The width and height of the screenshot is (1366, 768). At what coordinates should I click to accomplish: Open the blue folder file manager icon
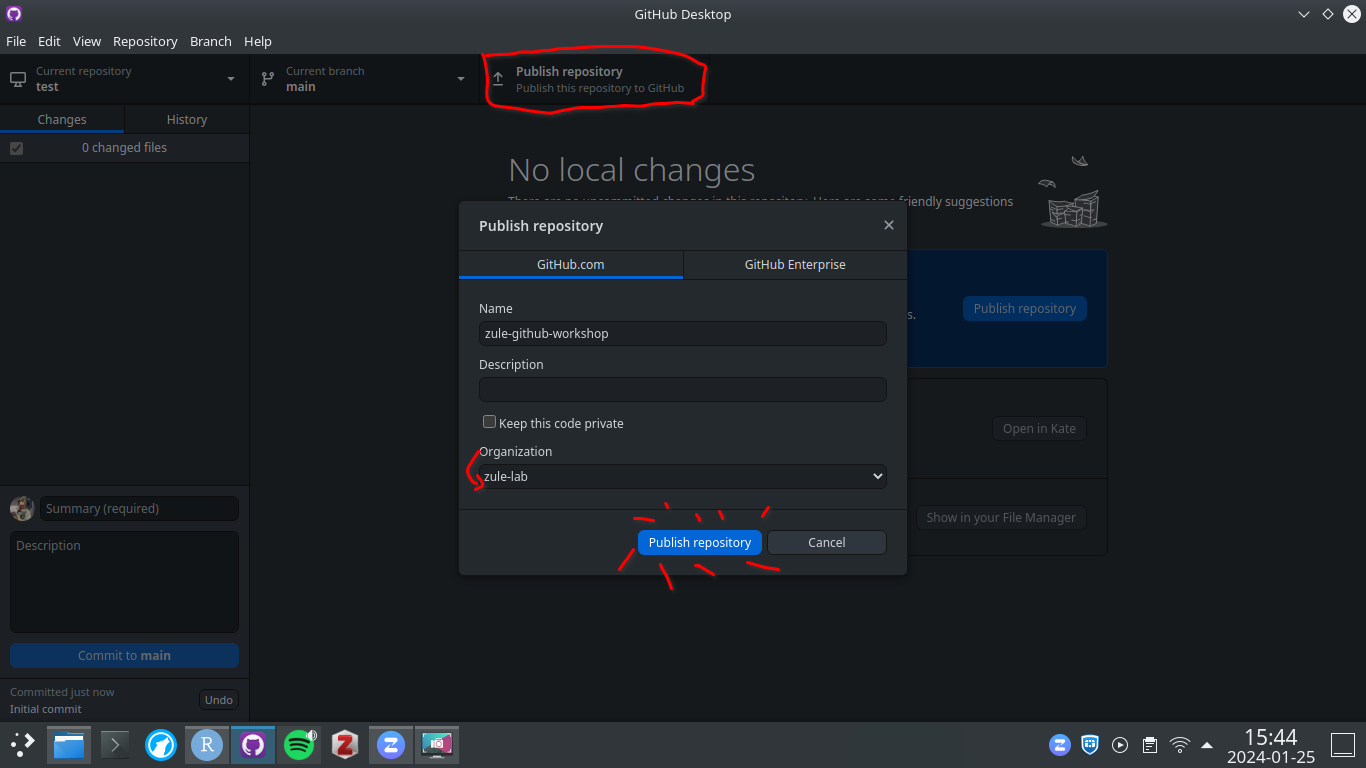coord(69,745)
